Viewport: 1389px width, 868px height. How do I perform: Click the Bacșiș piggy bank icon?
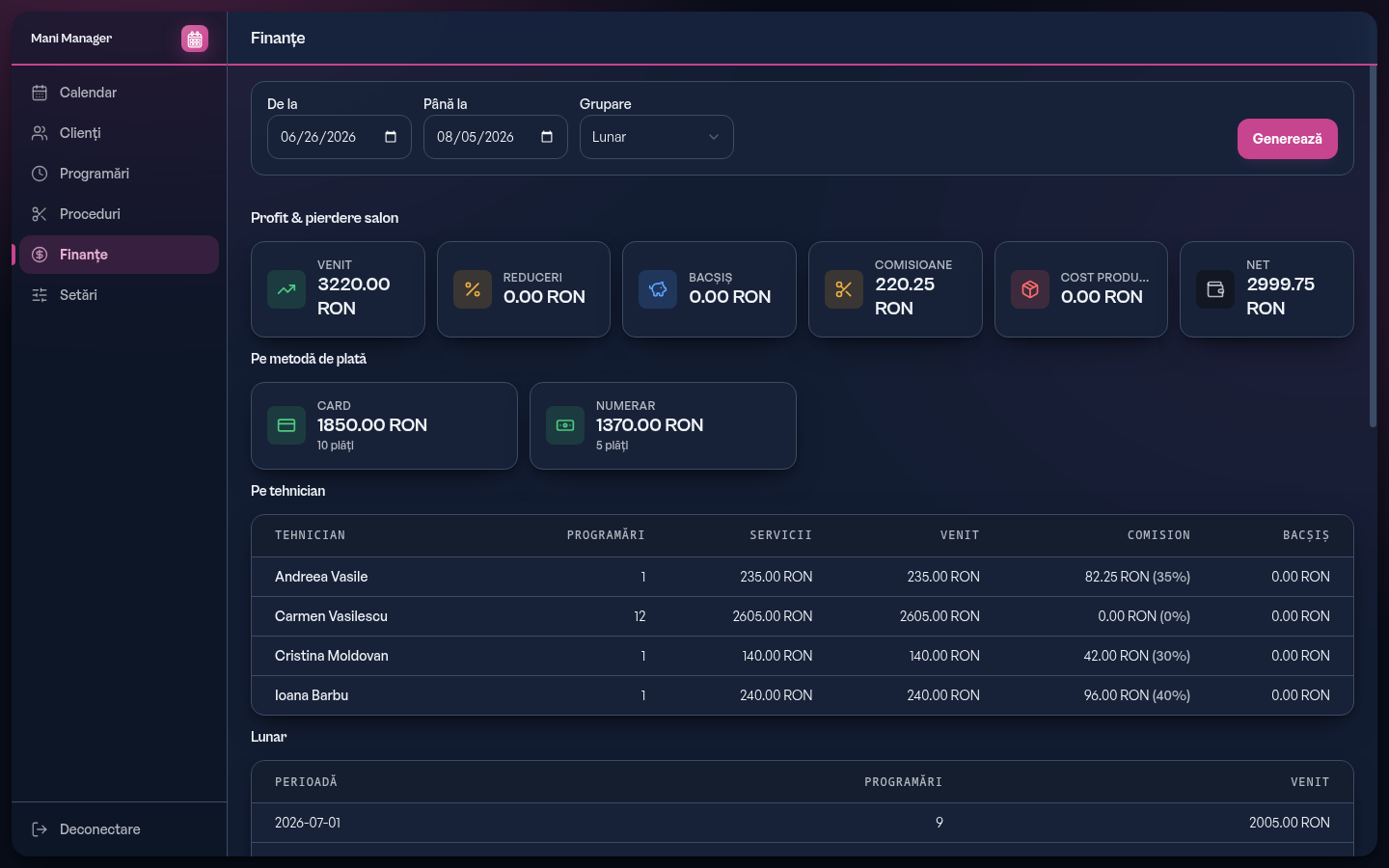(x=658, y=289)
